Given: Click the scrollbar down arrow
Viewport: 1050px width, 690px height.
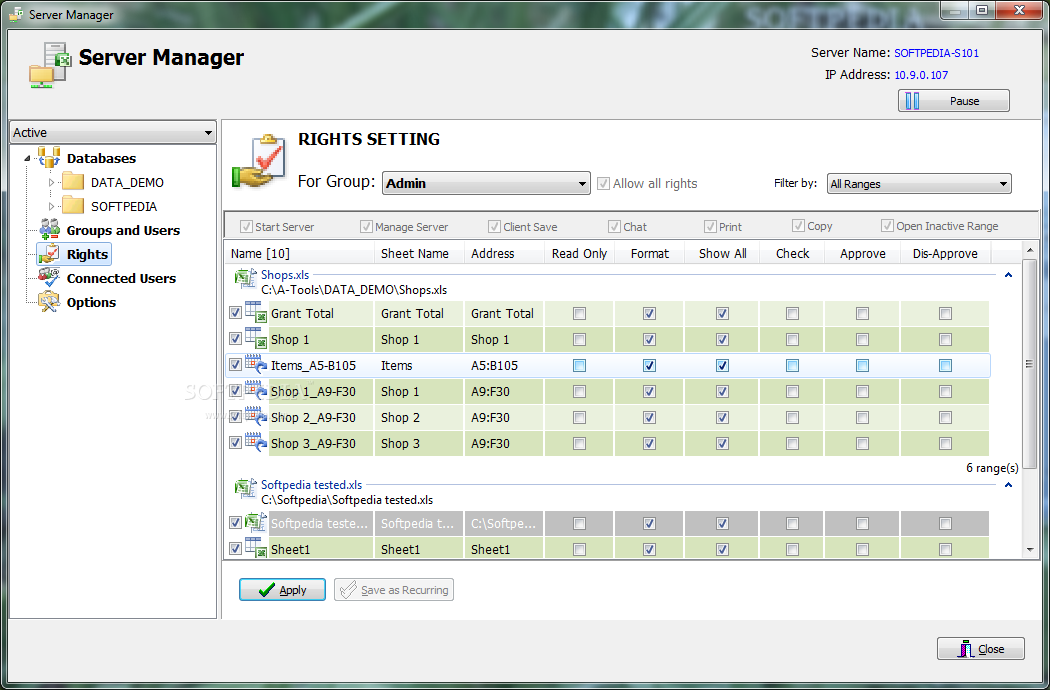Looking at the screenshot, I should coord(1030,549).
